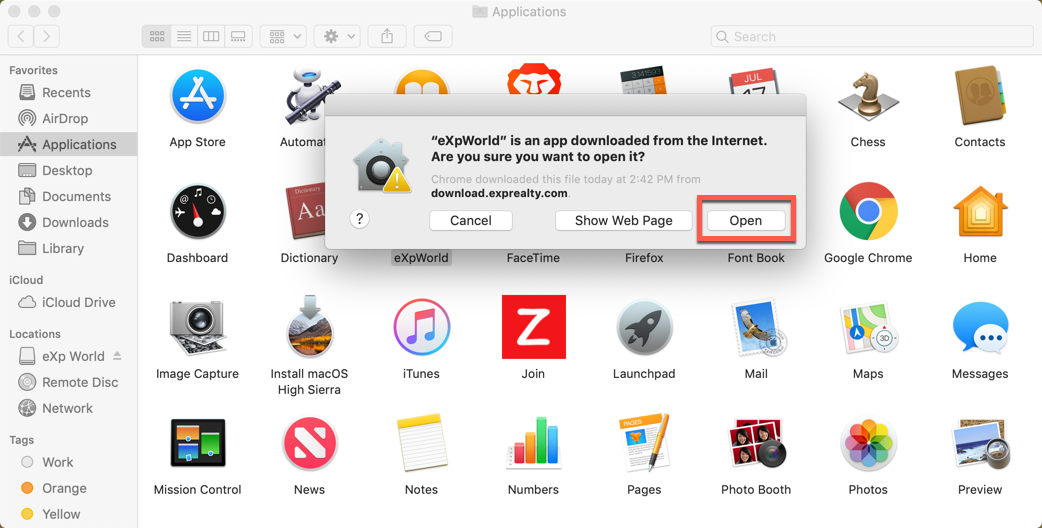Select the Numbers app icon
Image resolution: width=1042 pixels, height=528 pixels.
[533, 443]
